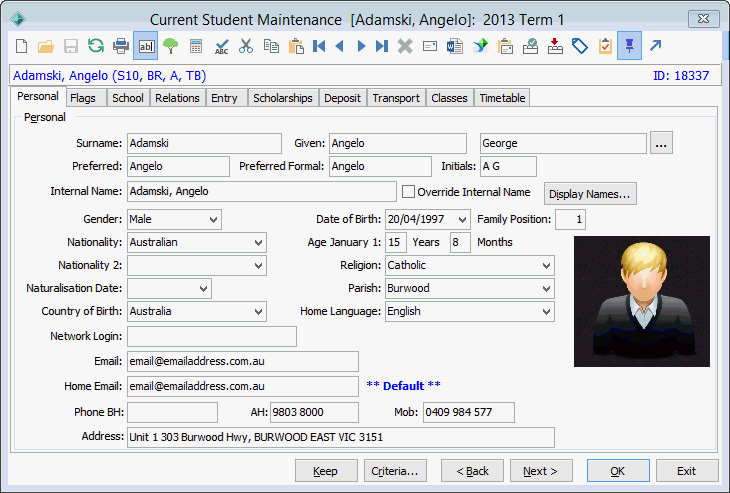This screenshot has width=730, height=493.
Task: Click the tray with red download arrow
Action: (x=555, y=46)
